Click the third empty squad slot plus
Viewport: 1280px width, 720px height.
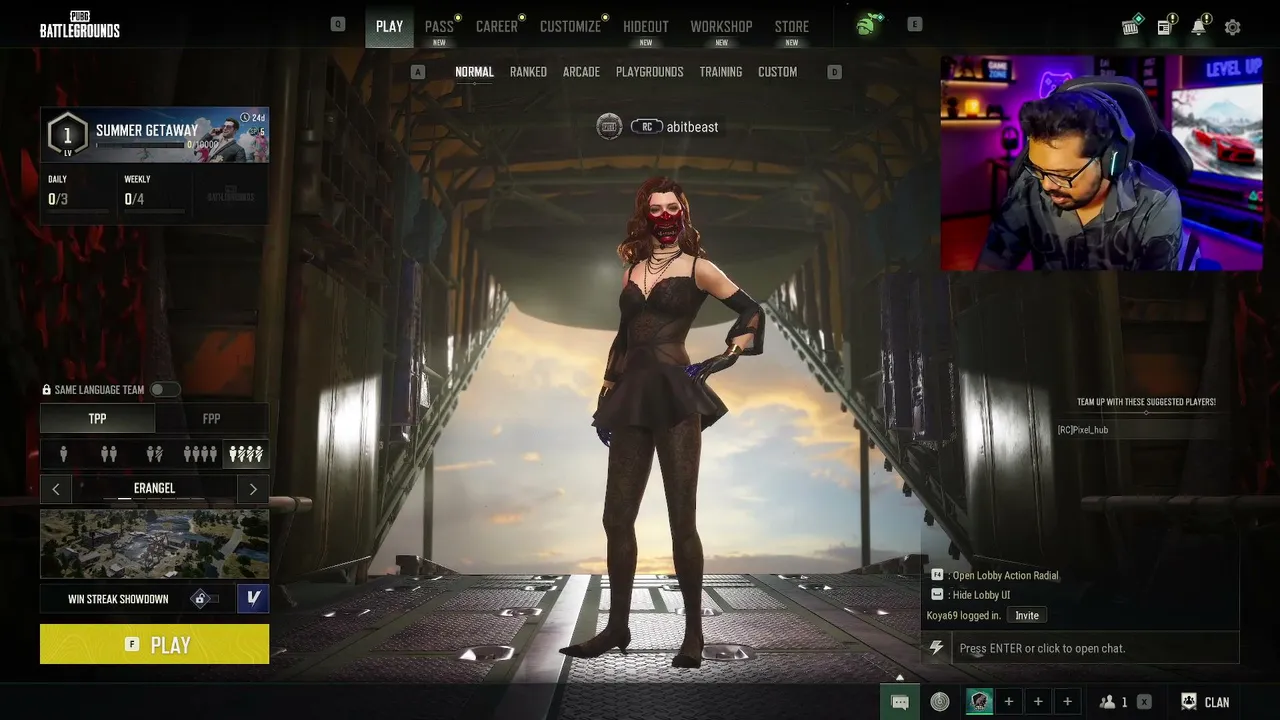tap(1067, 702)
